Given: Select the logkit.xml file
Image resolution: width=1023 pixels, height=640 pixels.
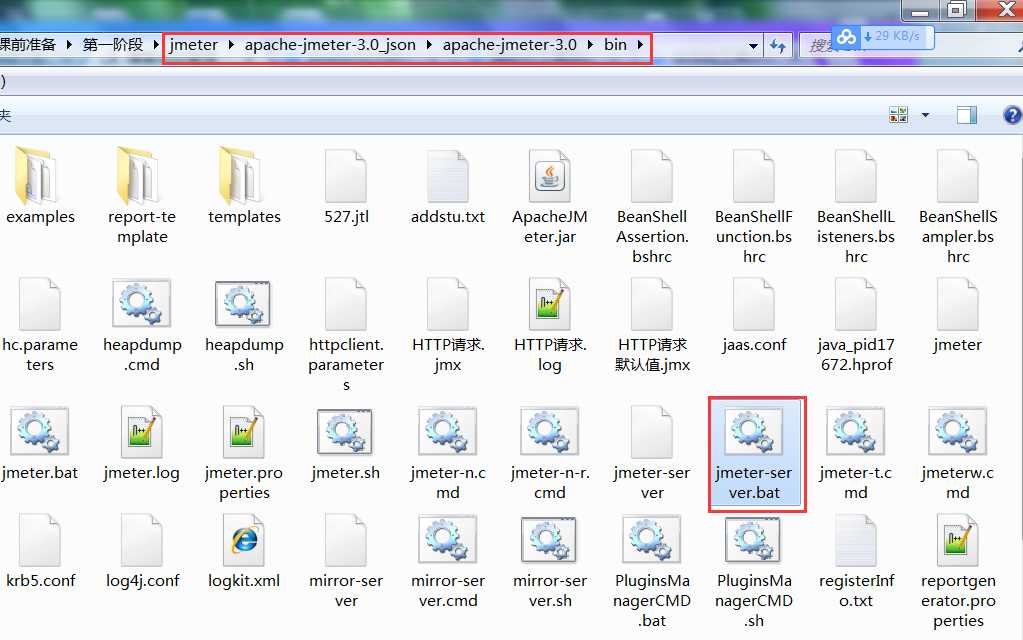Looking at the screenshot, I should point(244,551).
